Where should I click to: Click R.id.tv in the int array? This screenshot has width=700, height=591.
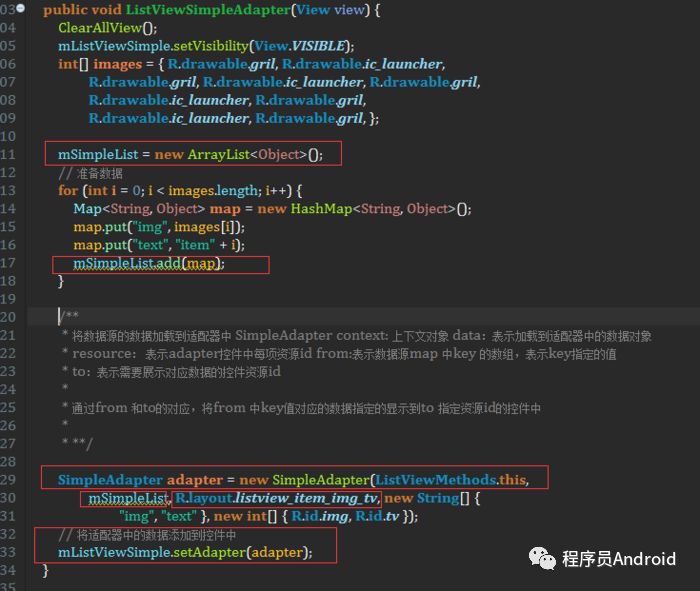(377, 516)
